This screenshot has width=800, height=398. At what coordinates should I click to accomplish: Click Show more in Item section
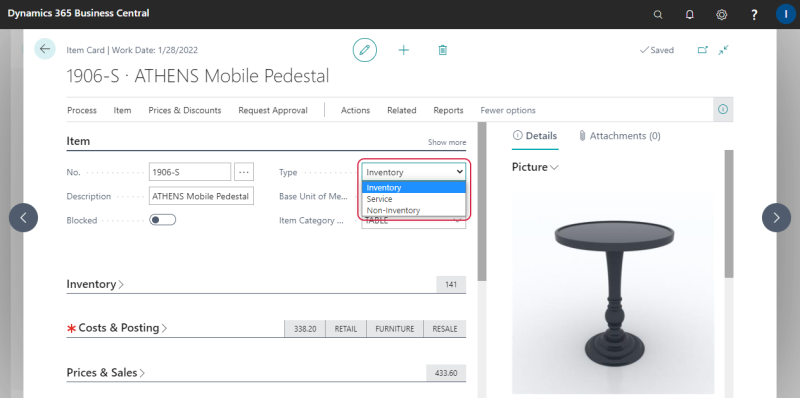[447, 142]
